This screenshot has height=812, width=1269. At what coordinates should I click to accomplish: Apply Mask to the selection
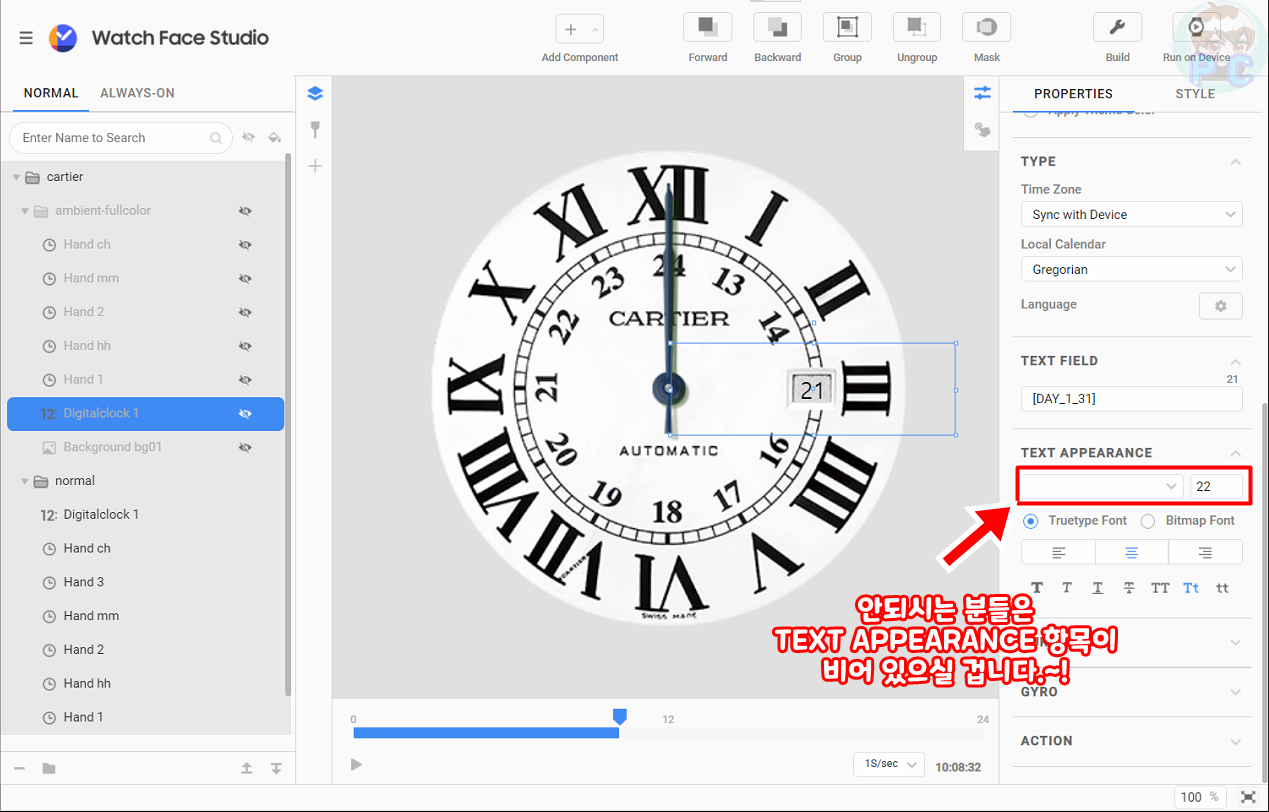tap(986, 27)
